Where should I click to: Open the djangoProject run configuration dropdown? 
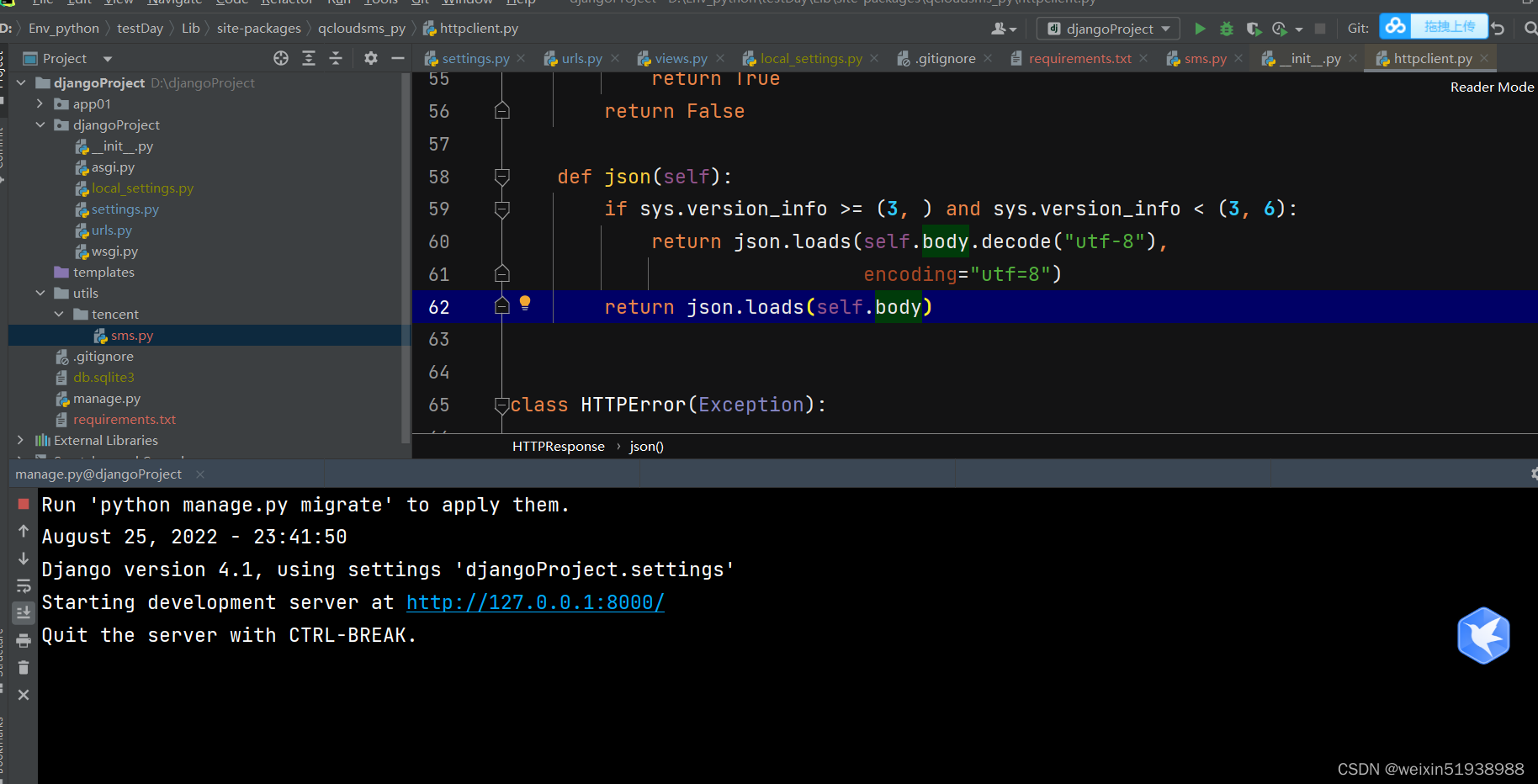coord(1107,28)
